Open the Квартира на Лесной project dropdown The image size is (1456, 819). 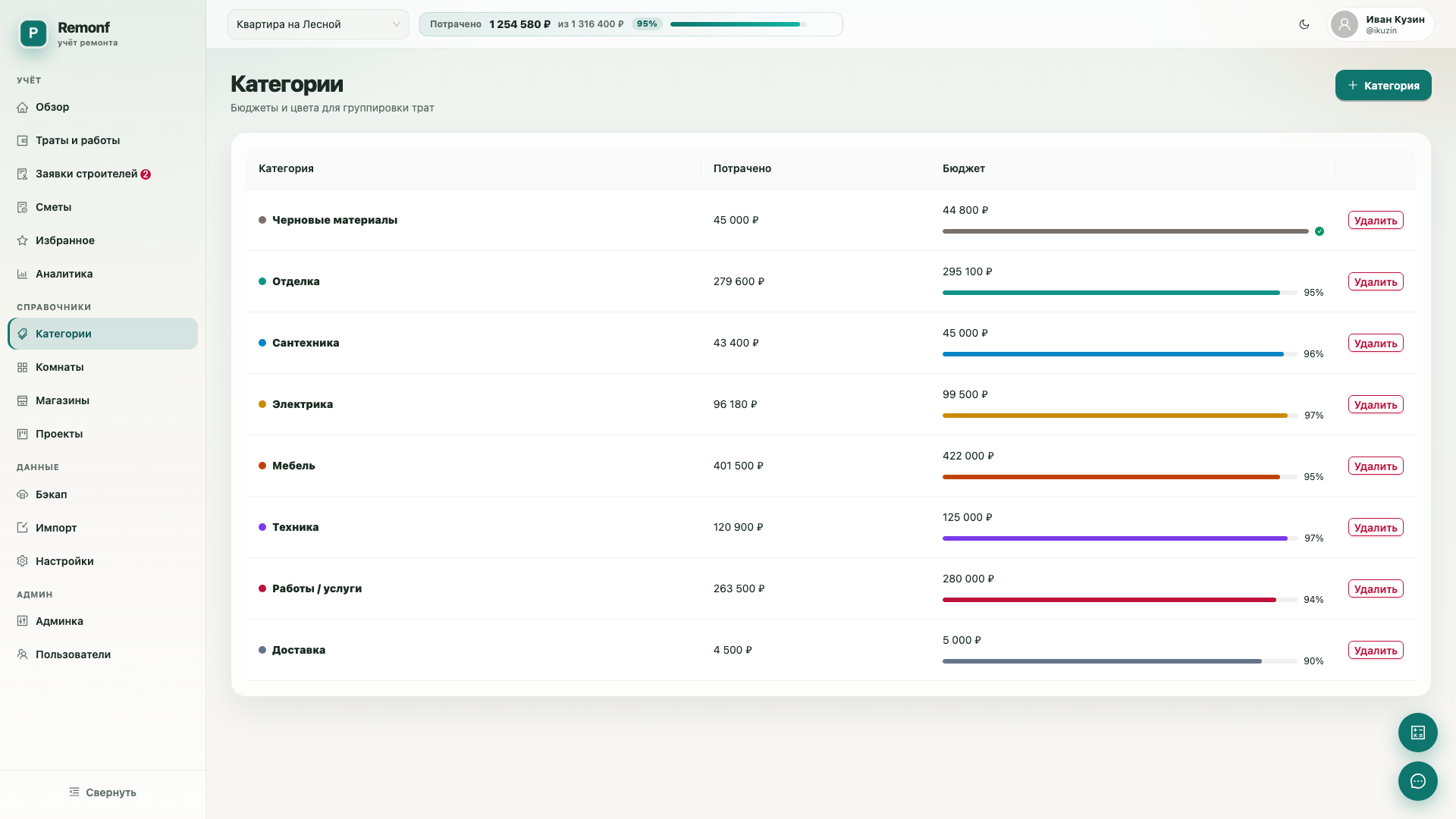click(318, 24)
